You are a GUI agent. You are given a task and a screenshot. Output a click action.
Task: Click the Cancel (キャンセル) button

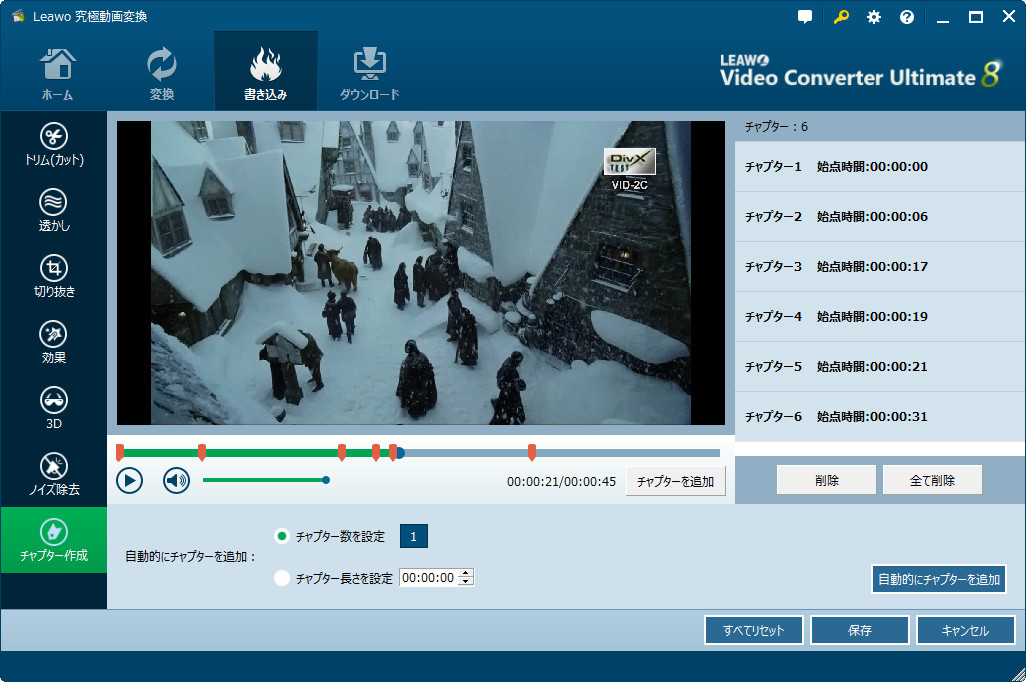pos(966,630)
